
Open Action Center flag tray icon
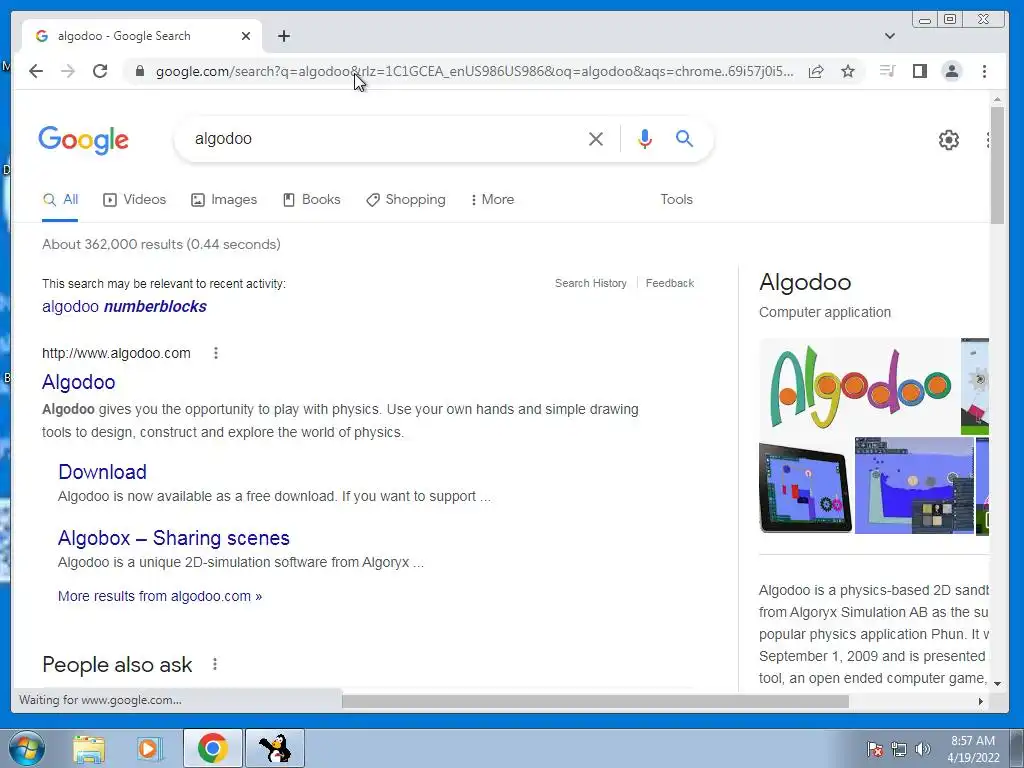tap(874, 749)
